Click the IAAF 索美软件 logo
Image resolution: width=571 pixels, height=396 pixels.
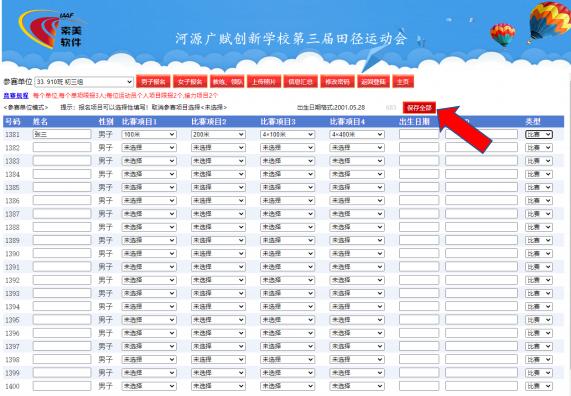[51, 30]
